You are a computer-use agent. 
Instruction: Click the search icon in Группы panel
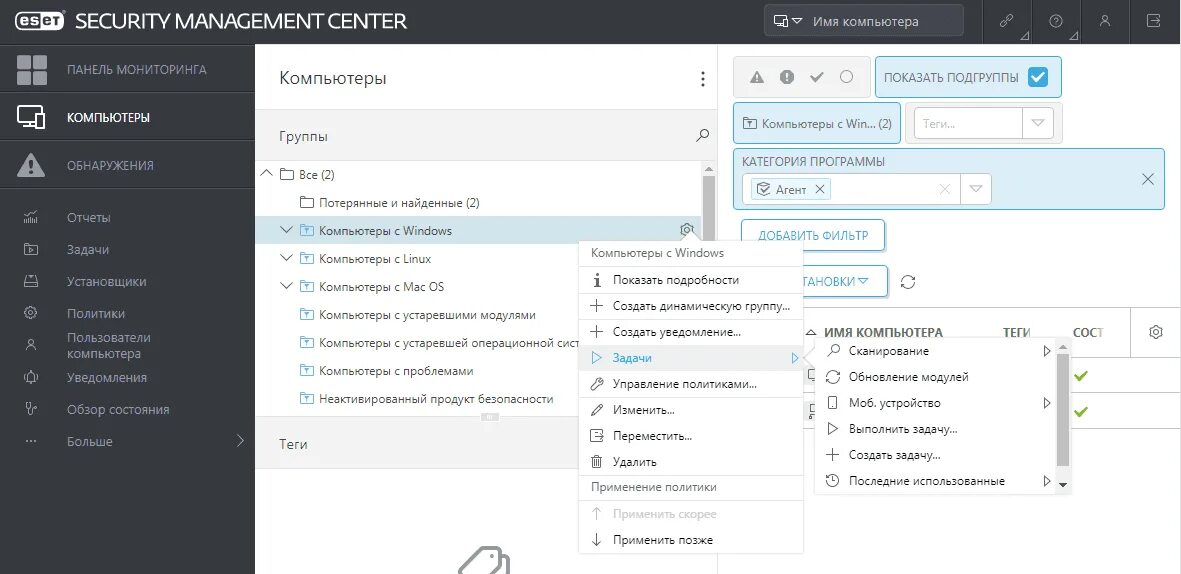(703, 136)
